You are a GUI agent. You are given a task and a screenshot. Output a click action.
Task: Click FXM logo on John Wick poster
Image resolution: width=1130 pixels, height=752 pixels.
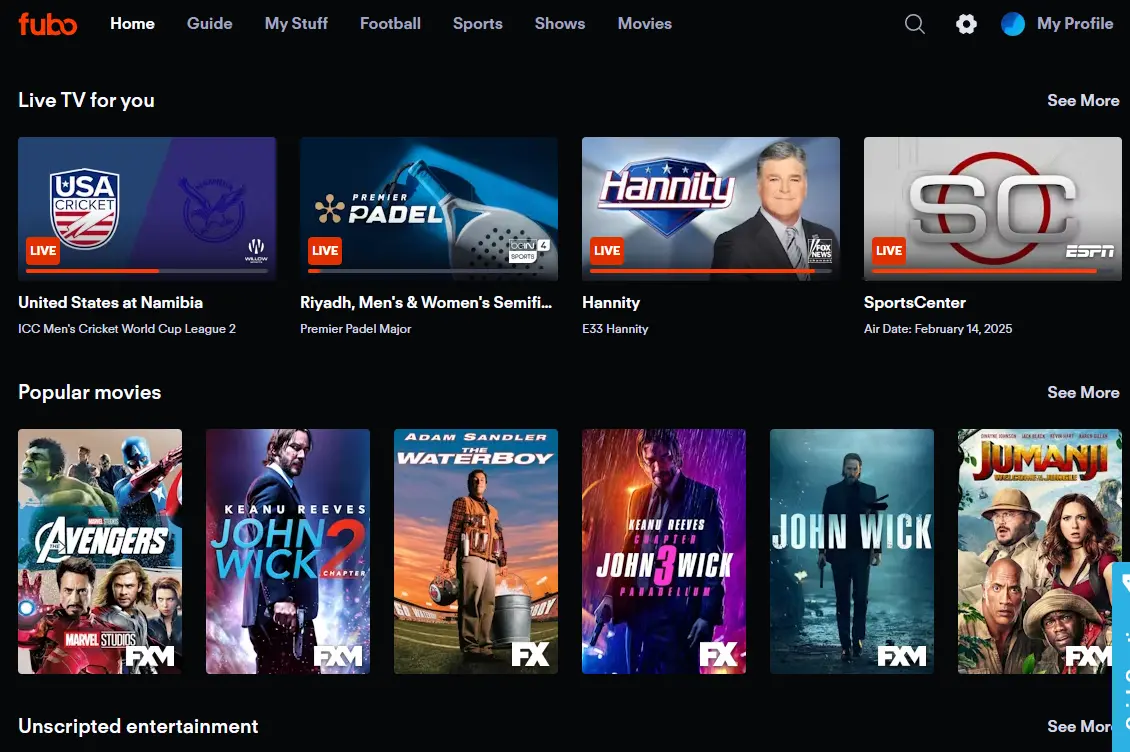pos(902,655)
